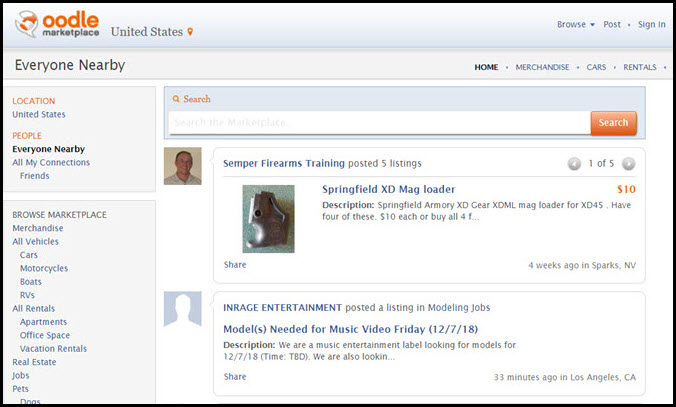Share the Model(s) Needed listing
This screenshot has width=676, height=407.
pyautogui.click(x=234, y=377)
